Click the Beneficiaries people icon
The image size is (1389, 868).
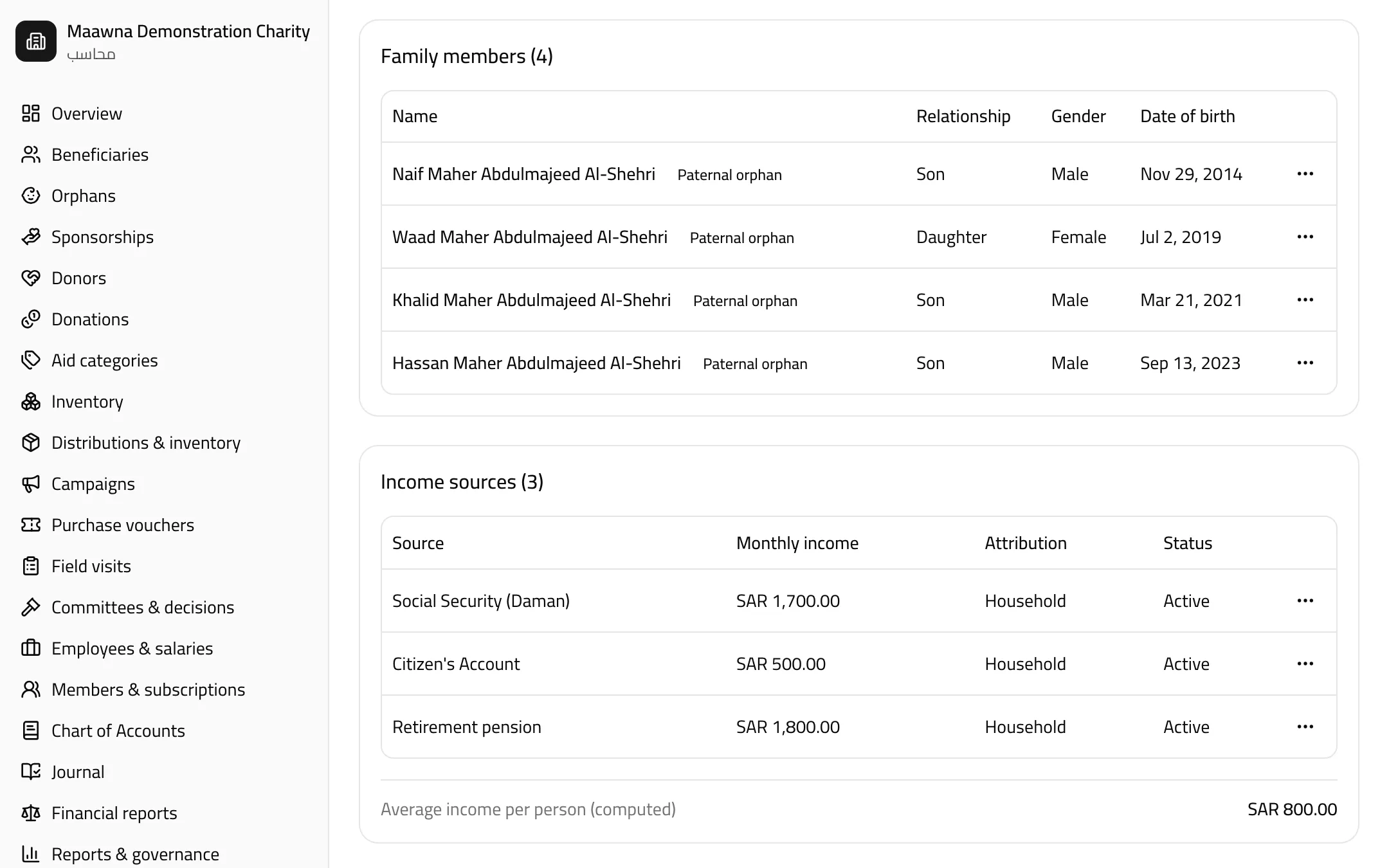pyautogui.click(x=31, y=155)
